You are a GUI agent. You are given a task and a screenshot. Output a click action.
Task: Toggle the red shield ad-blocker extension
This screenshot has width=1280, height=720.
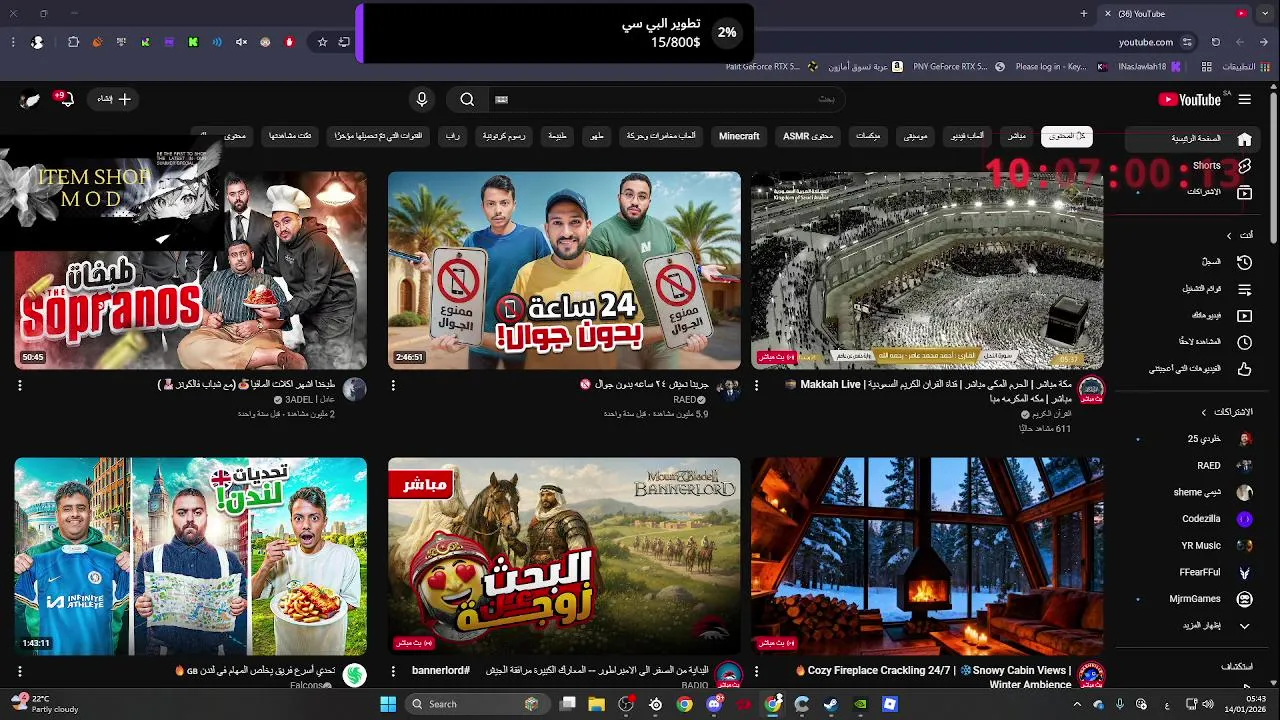(289, 42)
